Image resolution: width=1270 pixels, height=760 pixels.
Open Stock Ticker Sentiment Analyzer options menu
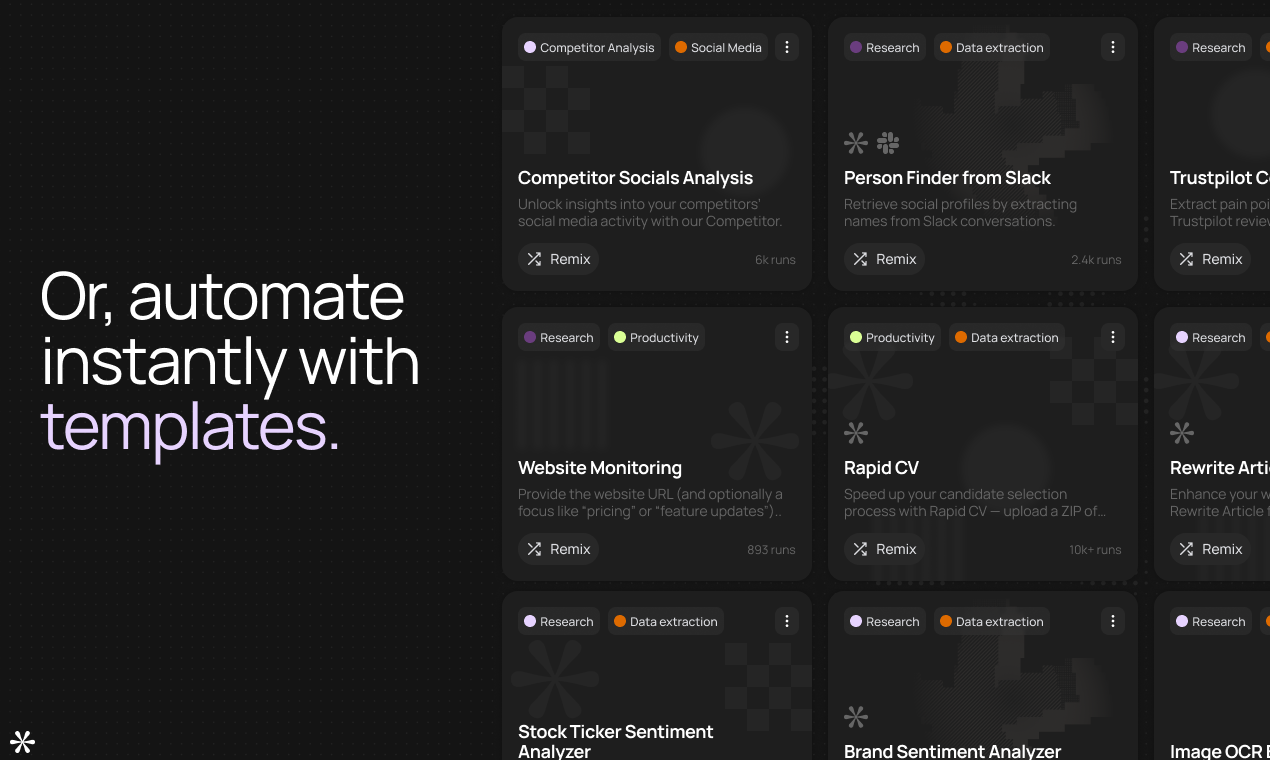(x=787, y=622)
